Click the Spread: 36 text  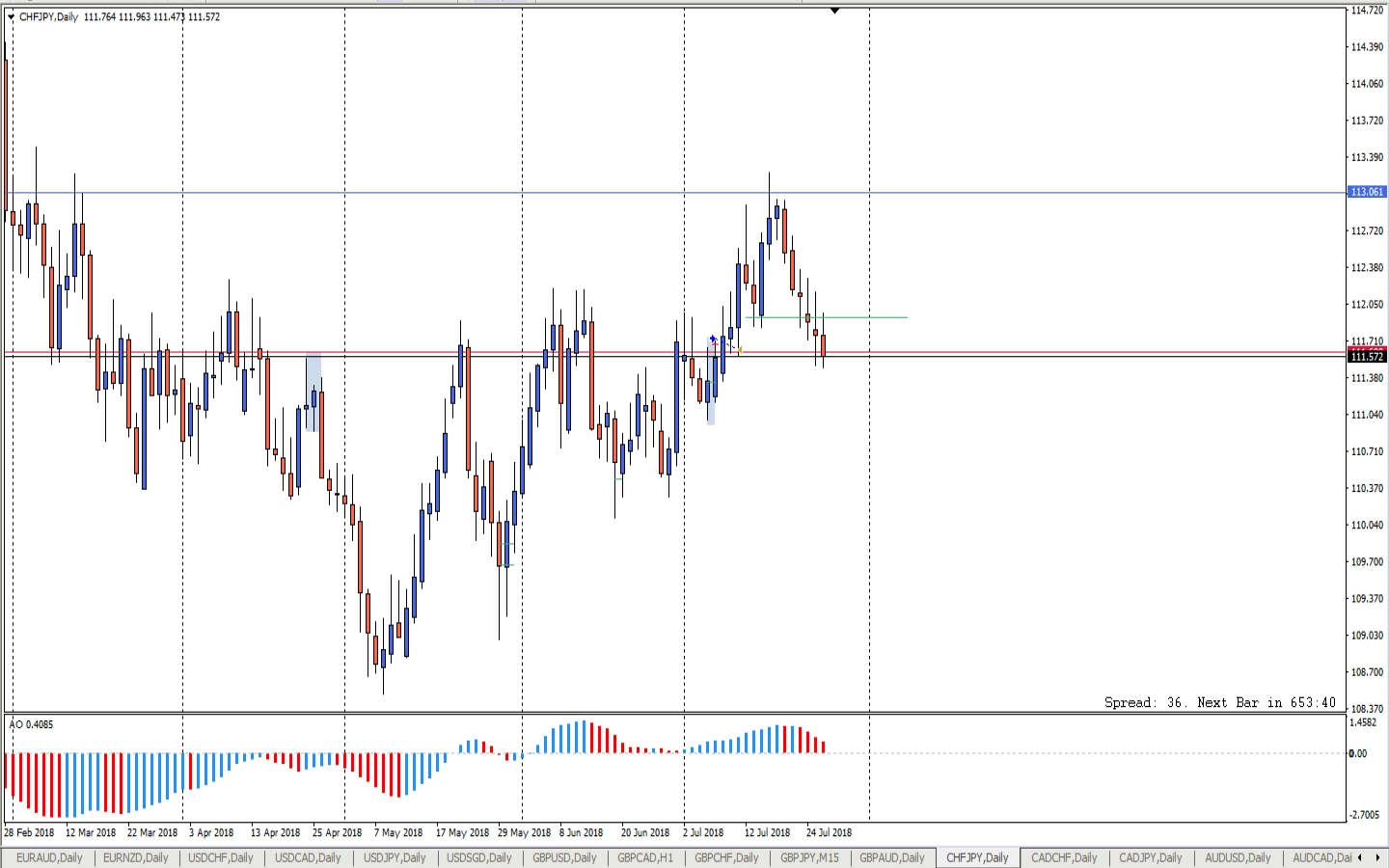[1144, 702]
